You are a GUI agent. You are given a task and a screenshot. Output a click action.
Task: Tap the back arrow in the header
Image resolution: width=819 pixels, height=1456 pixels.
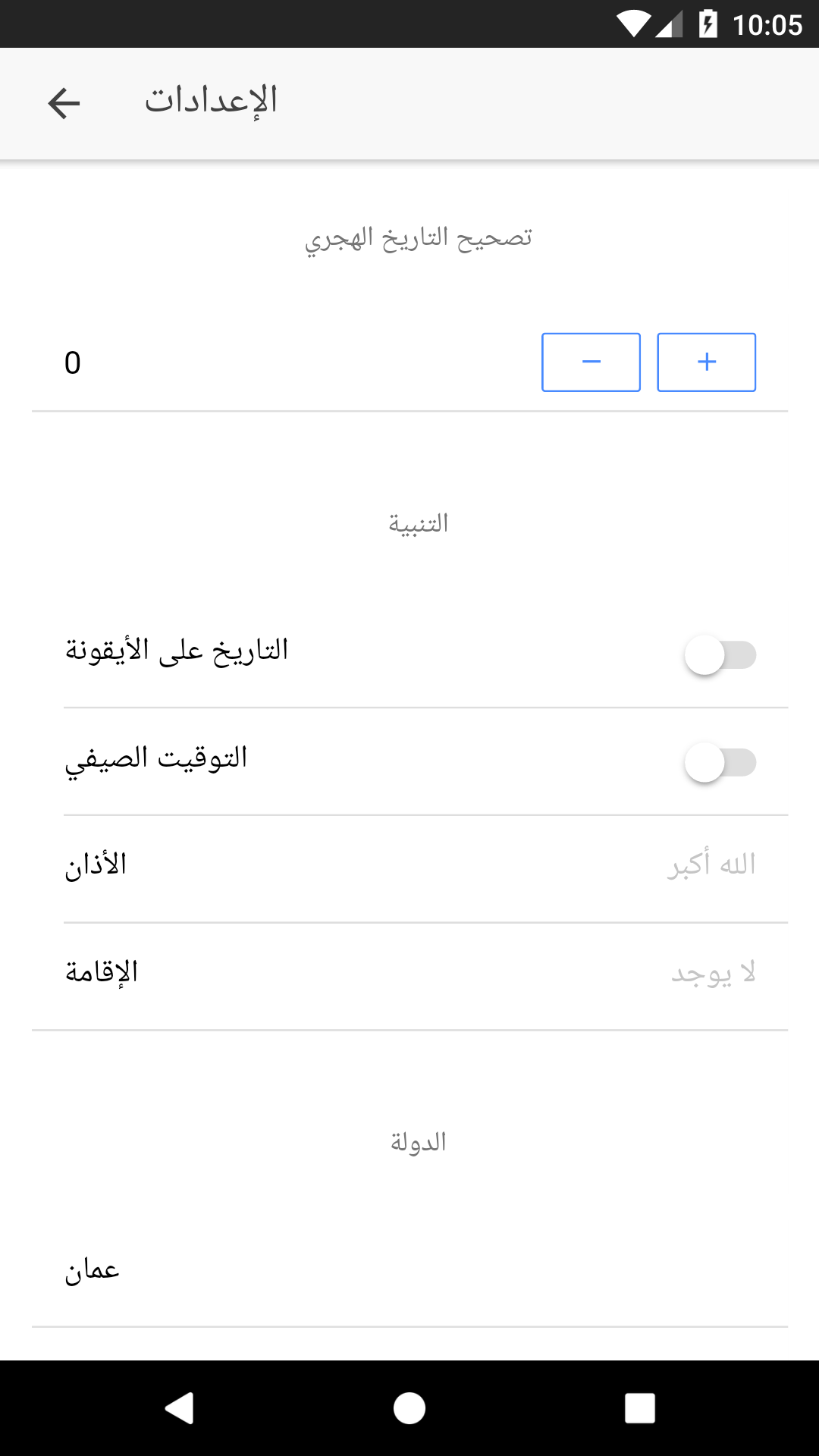pyautogui.click(x=64, y=103)
